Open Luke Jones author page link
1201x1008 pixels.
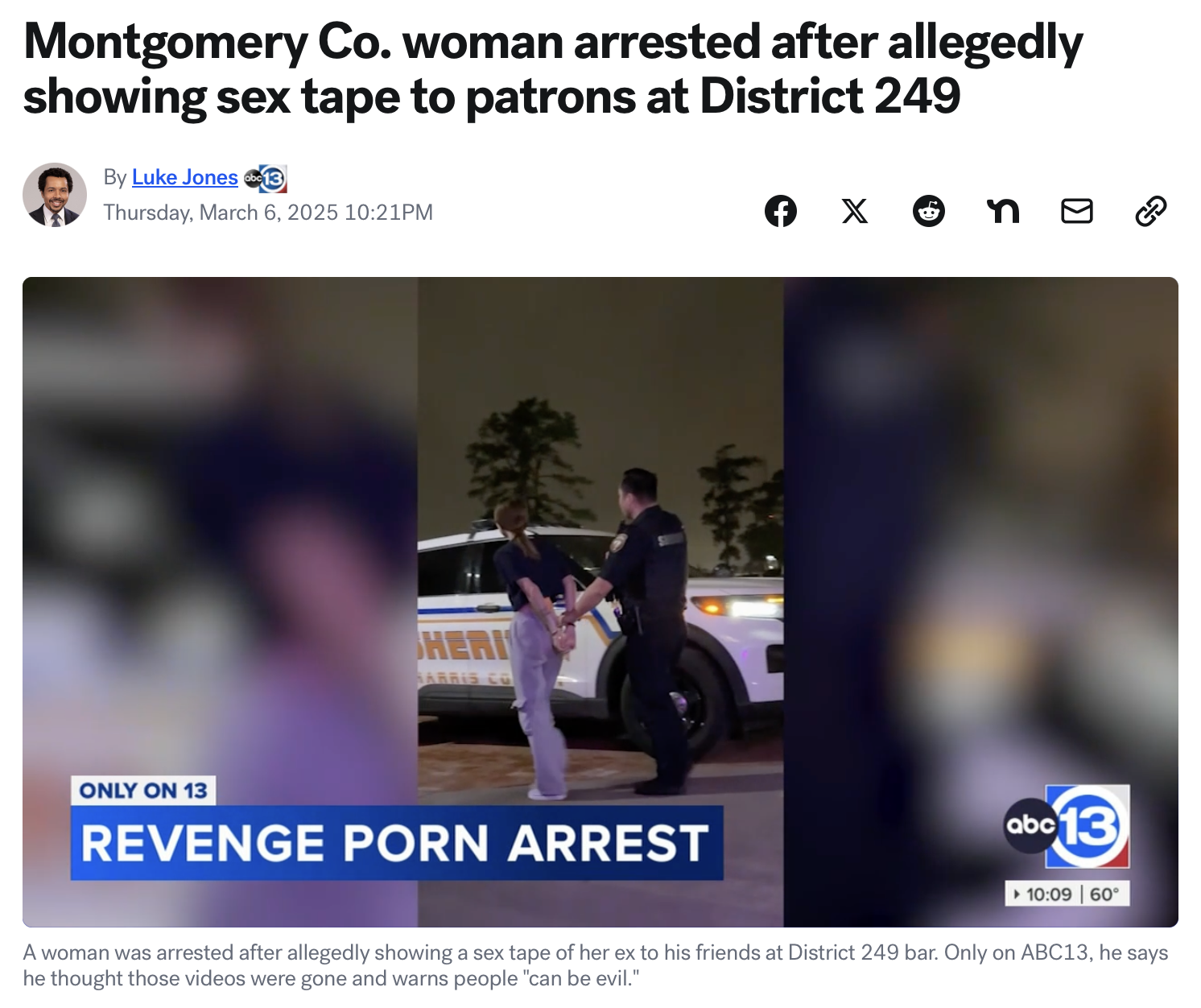click(x=184, y=177)
